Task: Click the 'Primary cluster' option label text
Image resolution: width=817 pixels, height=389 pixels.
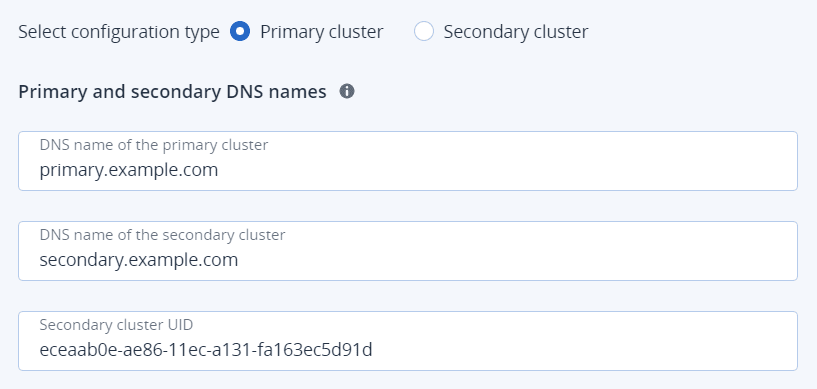Action: [x=321, y=32]
